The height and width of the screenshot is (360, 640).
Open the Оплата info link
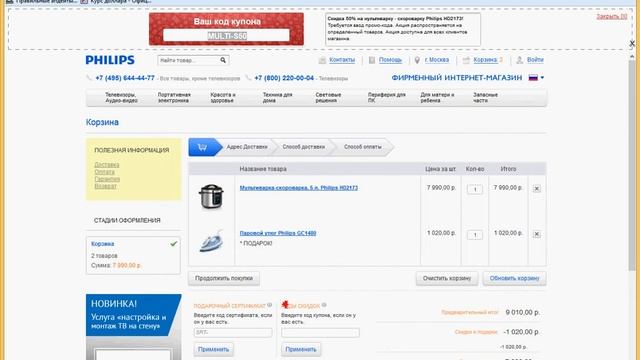(104, 172)
